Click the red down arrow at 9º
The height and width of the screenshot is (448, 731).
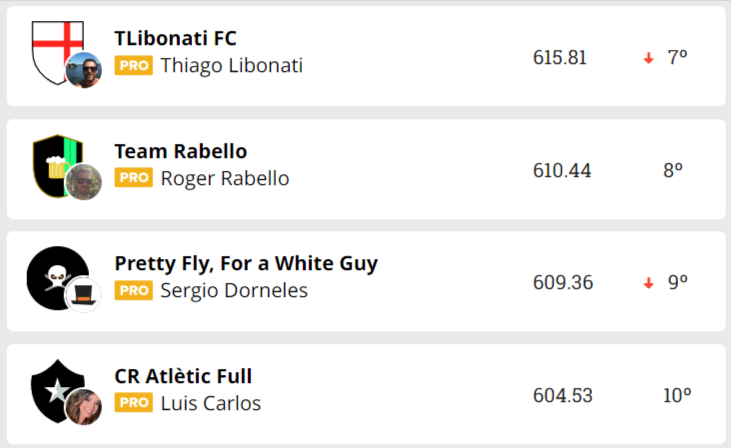point(648,283)
